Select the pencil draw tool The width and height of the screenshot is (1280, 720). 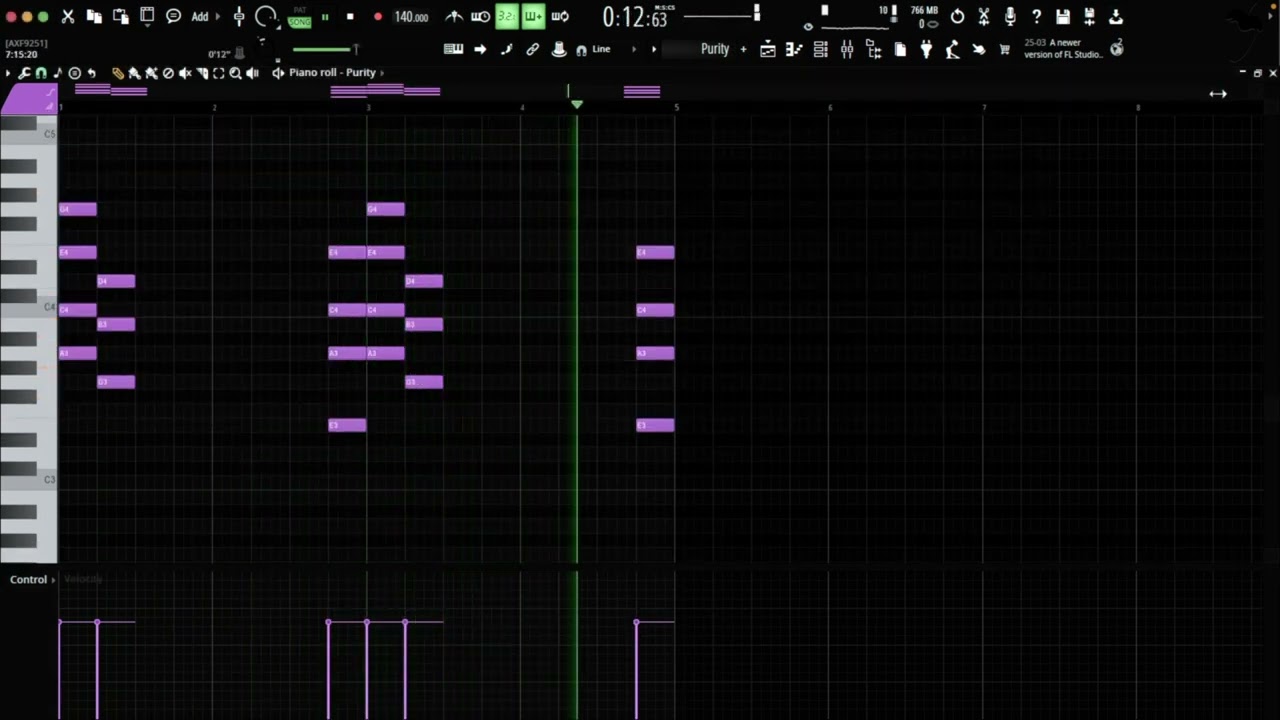point(118,73)
